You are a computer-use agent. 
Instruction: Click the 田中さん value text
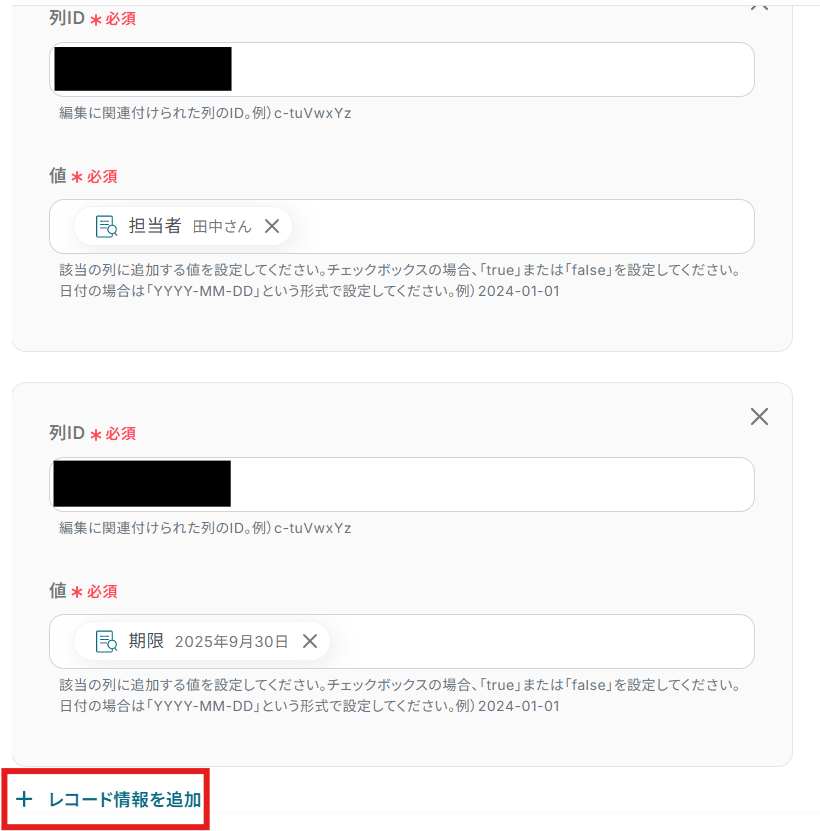click(222, 227)
